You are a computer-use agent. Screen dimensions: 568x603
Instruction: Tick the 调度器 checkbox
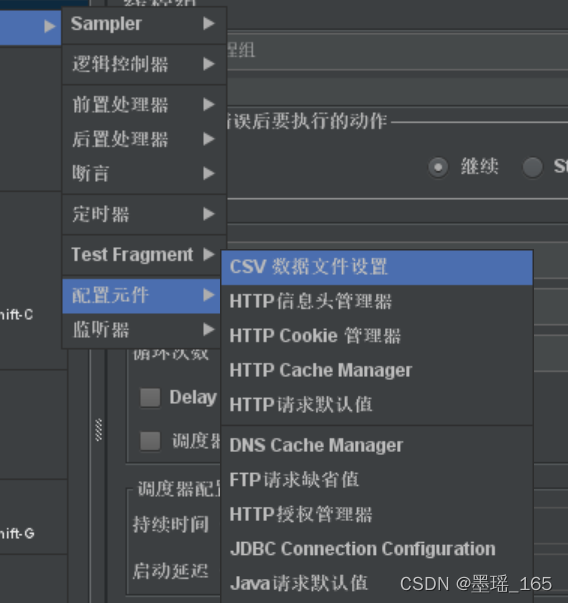pyautogui.click(x=150, y=441)
